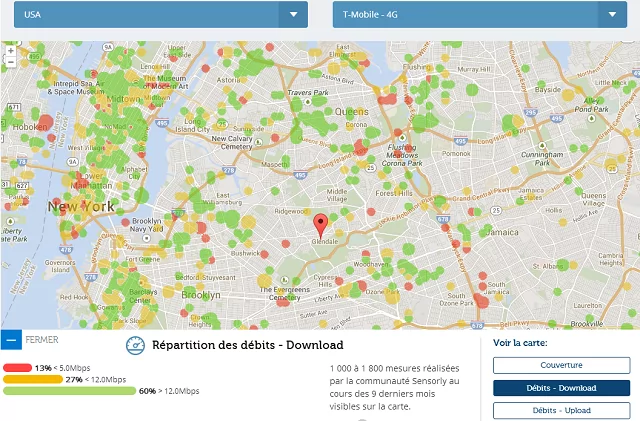This screenshot has width=640, height=421.
Task: Click the Queens label on the map
Action: coord(351,111)
